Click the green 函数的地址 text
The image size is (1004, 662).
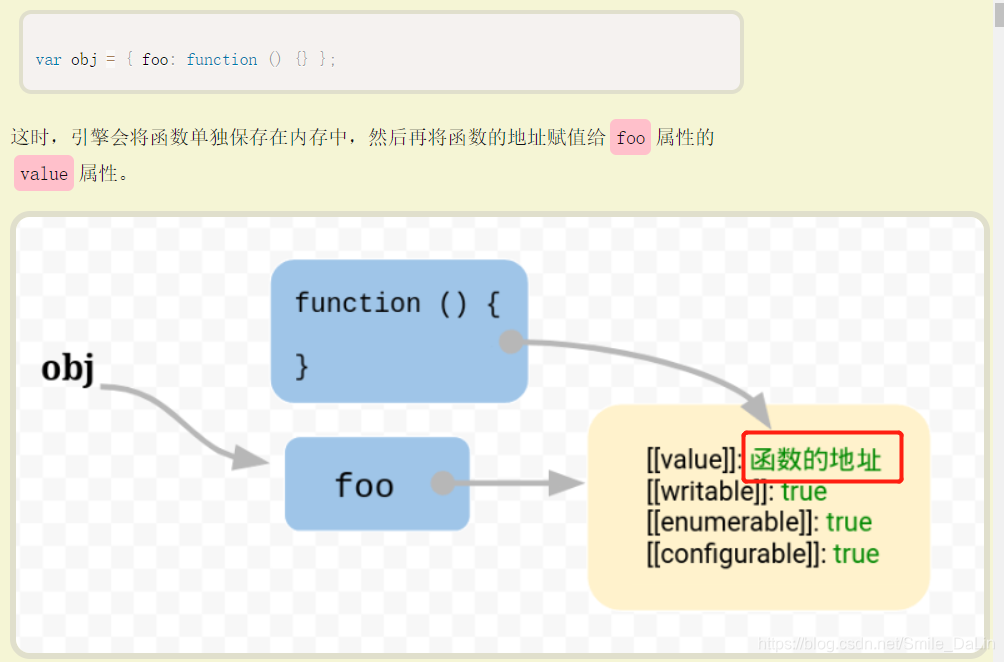[816, 460]
